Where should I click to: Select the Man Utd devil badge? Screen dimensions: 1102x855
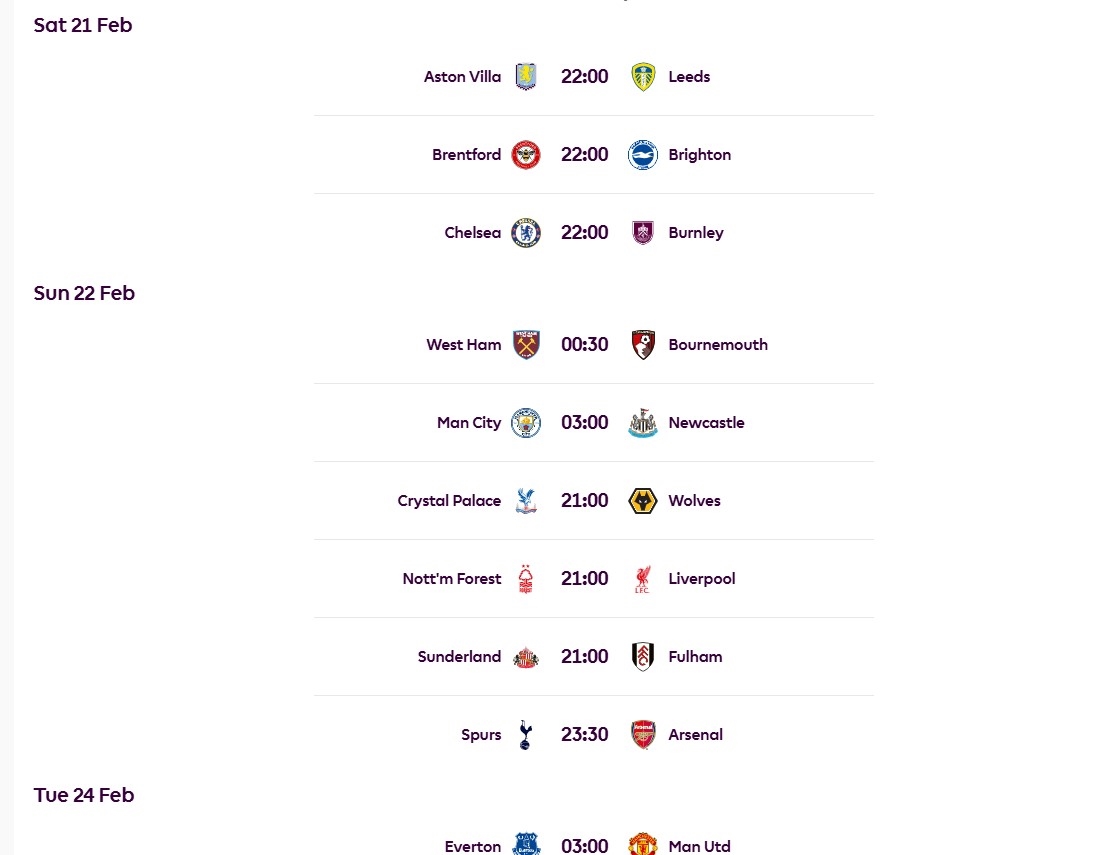pyautogui.click(x=641, y=845)
